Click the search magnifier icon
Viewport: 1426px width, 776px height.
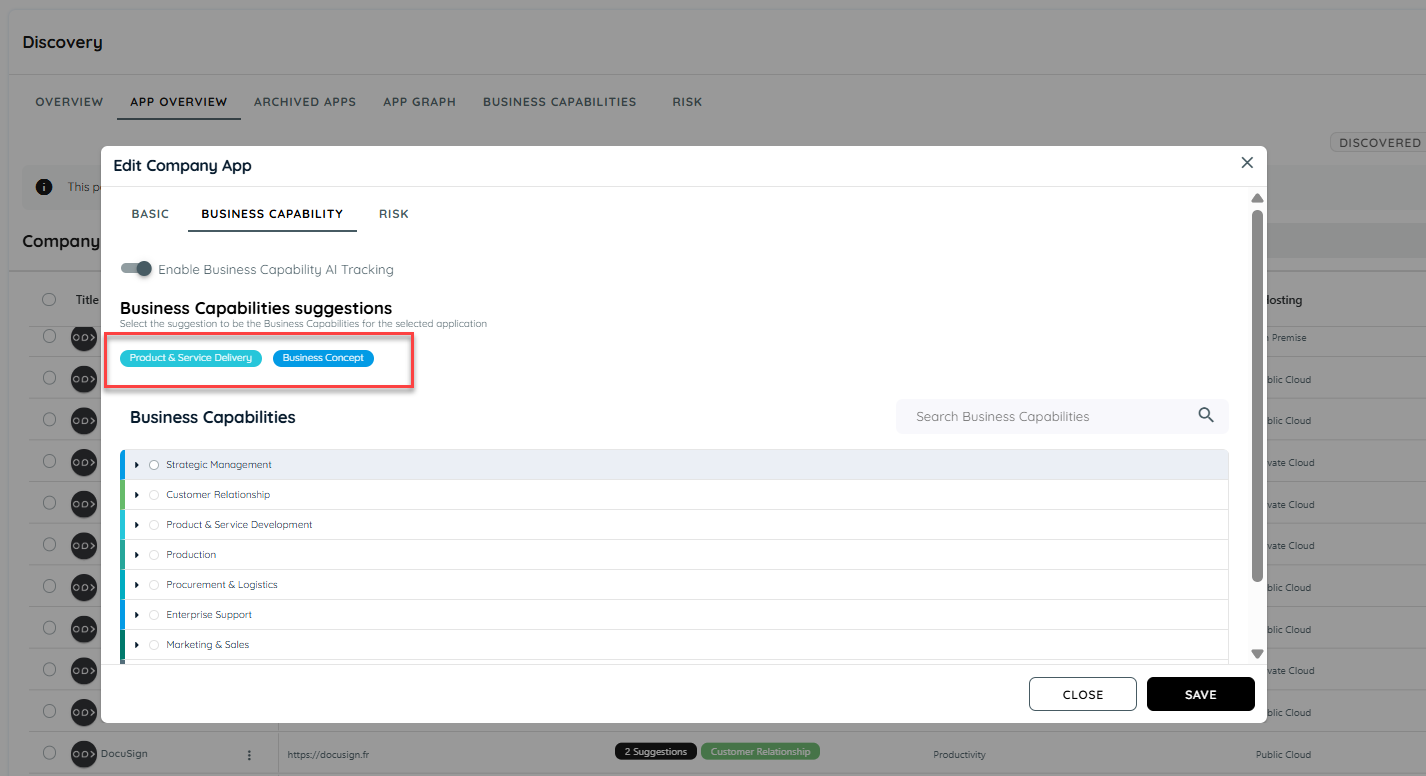click(x=1206, y=415)
